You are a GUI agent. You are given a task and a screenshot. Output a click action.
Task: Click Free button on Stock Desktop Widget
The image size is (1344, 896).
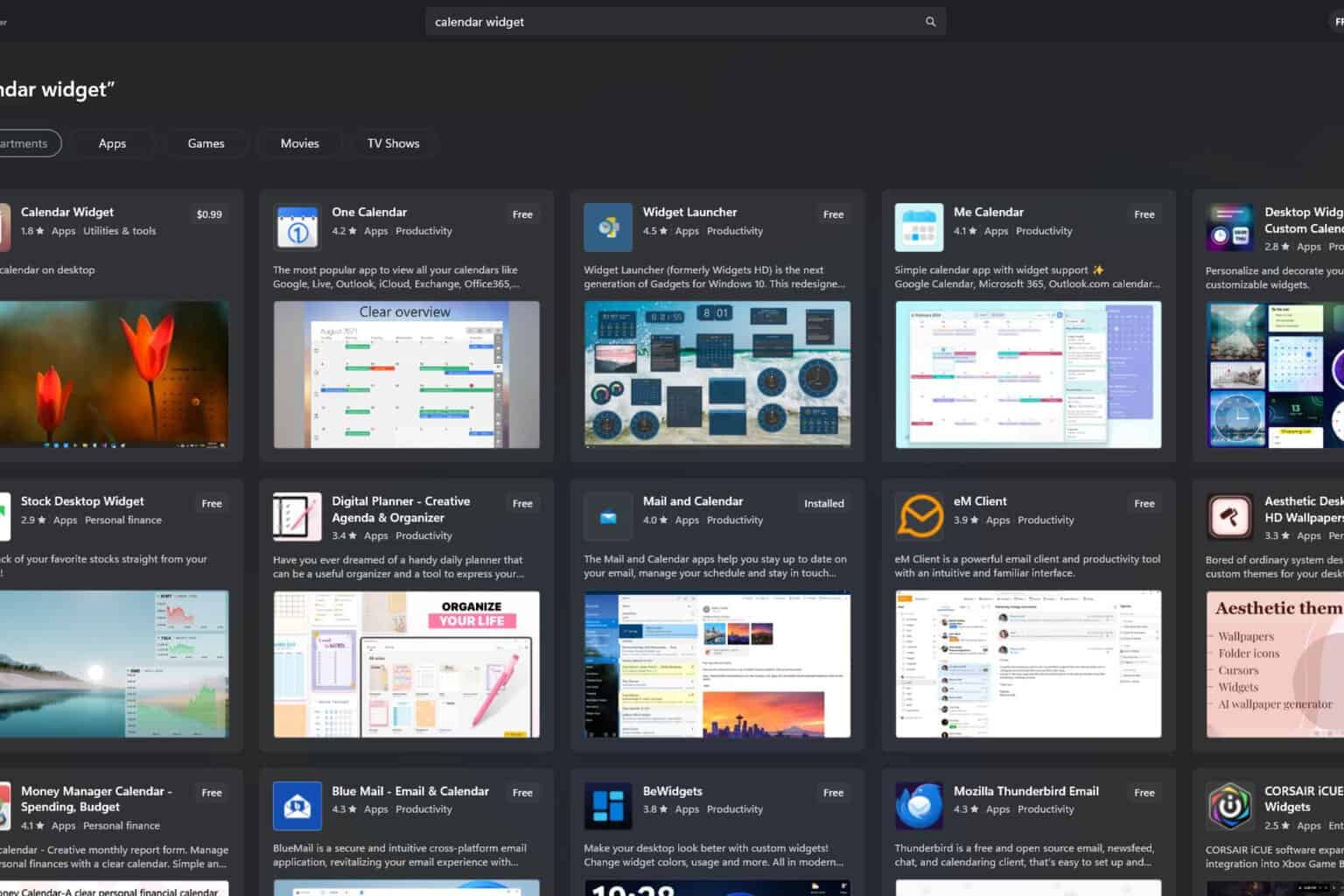(x=212, y=504)
